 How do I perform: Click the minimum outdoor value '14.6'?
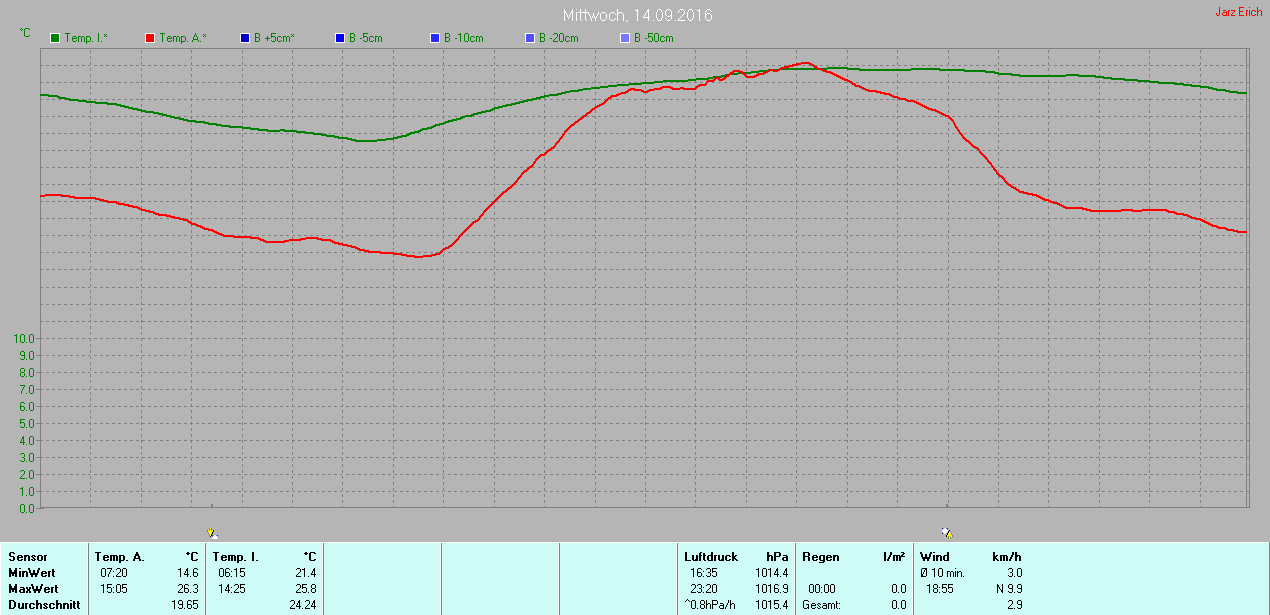(x=189, y=573)
